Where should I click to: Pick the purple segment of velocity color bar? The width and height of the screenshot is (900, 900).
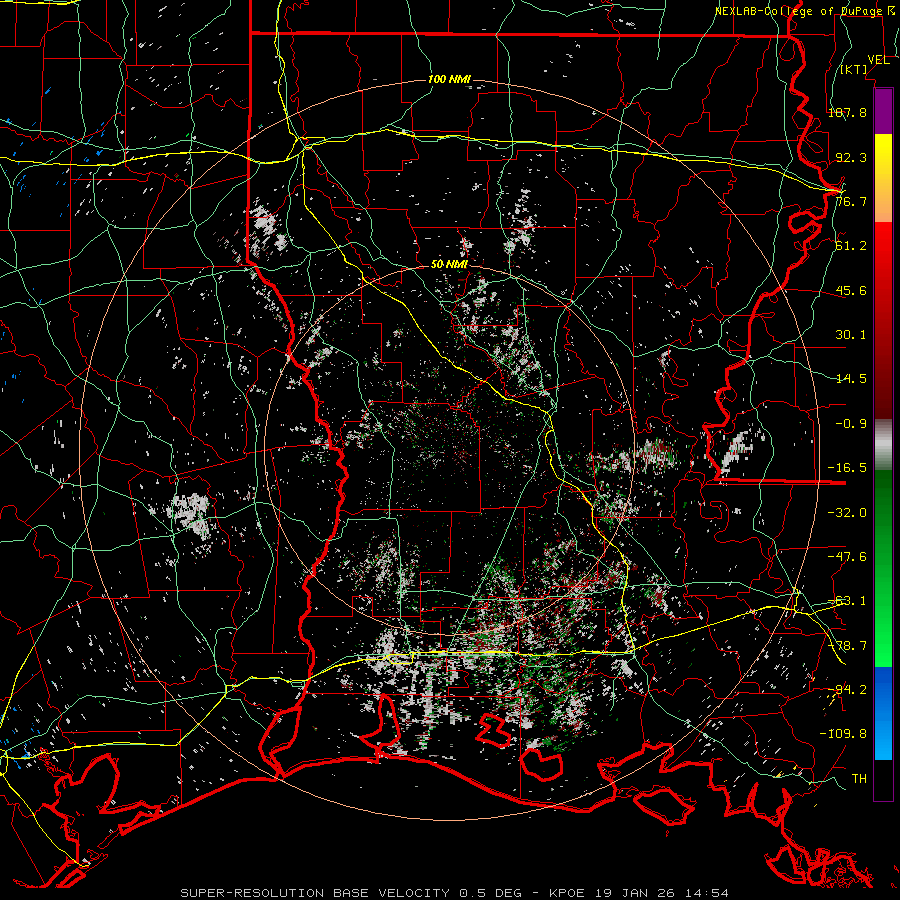coord(883,111)
